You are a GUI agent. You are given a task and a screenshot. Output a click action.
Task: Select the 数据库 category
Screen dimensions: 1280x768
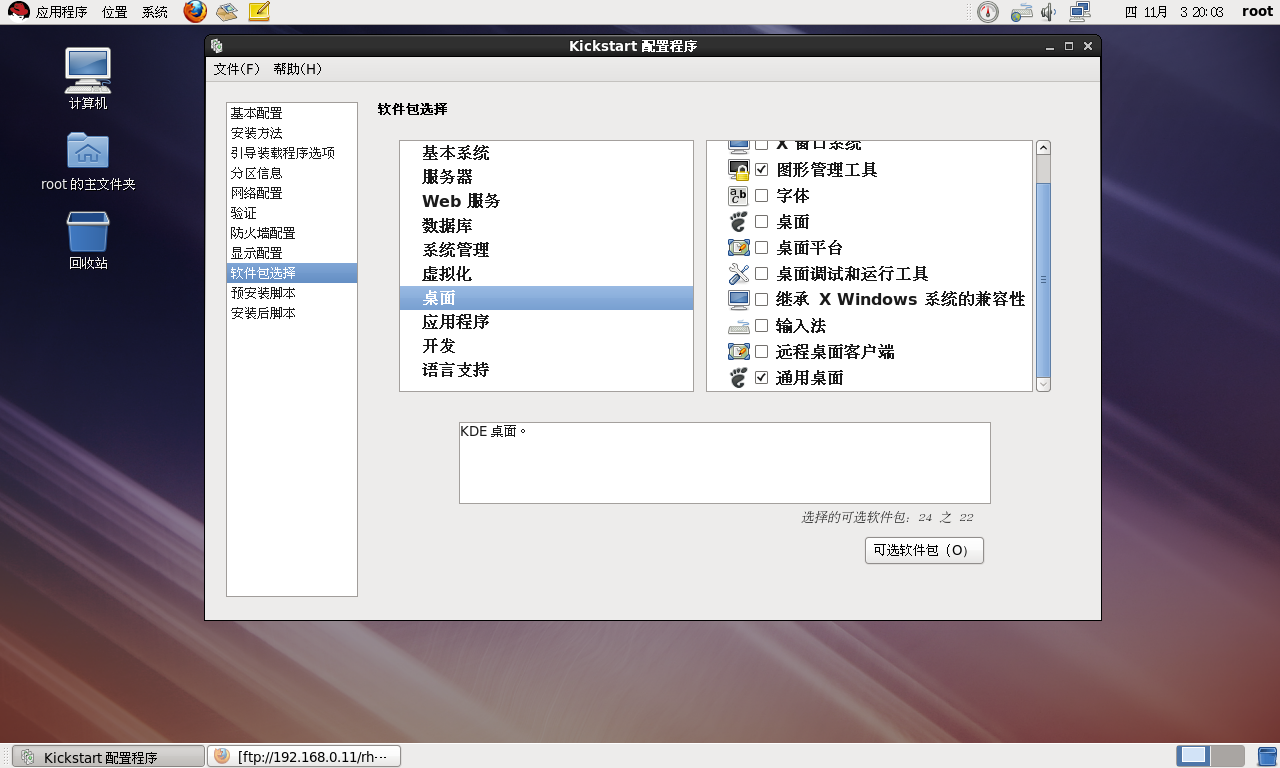point(546,225)
